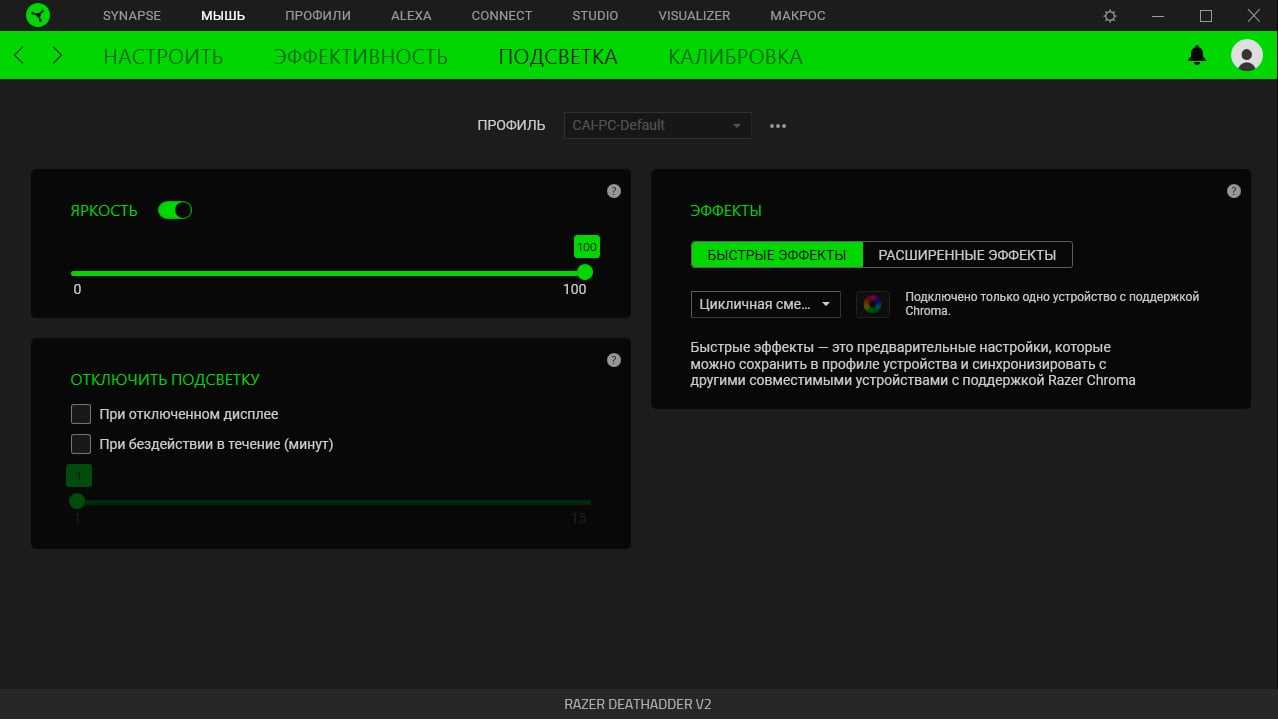Open Chroma color wheel icon
Screen dimensions: 1278x723
(872, 304)
